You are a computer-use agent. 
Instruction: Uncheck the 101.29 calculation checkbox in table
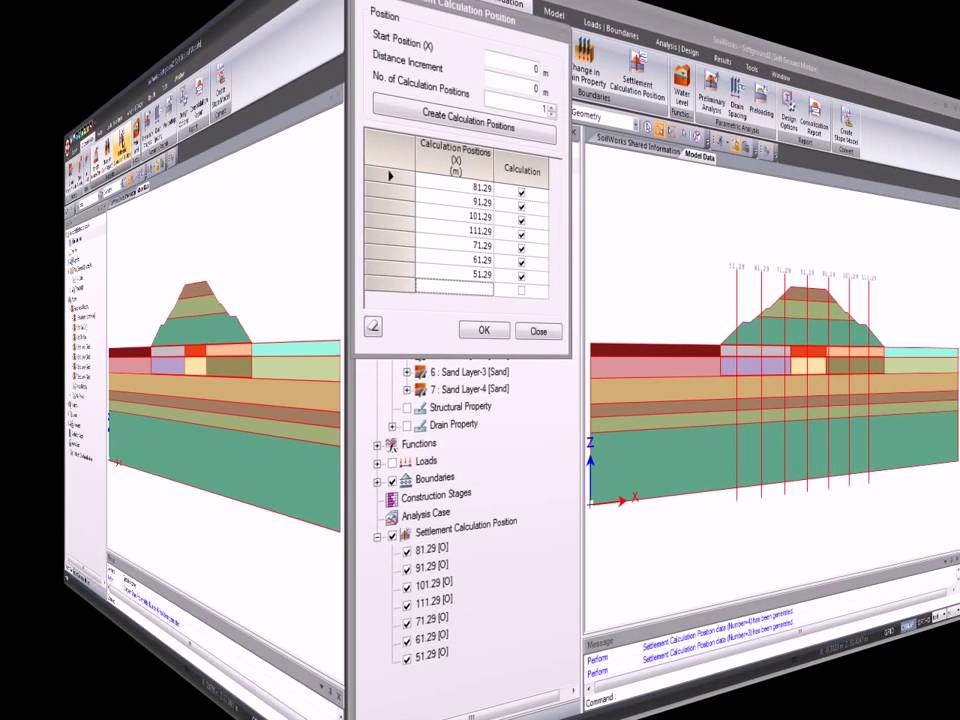click(x=522, y=220)
